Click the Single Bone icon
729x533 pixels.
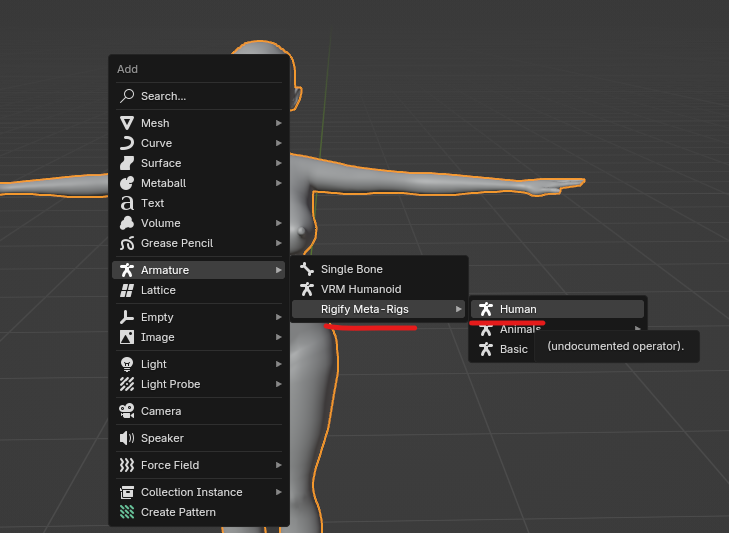click(307, 269)
